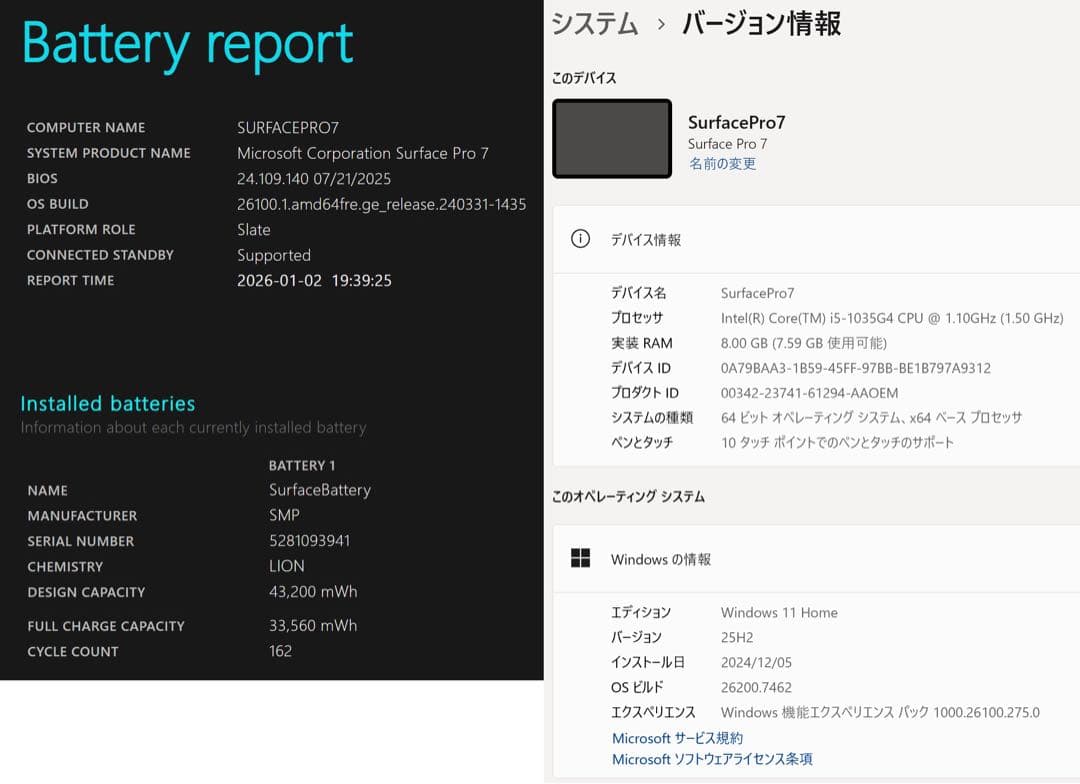Click the このオペレーティング システム heading

click(x=628, y=497)
